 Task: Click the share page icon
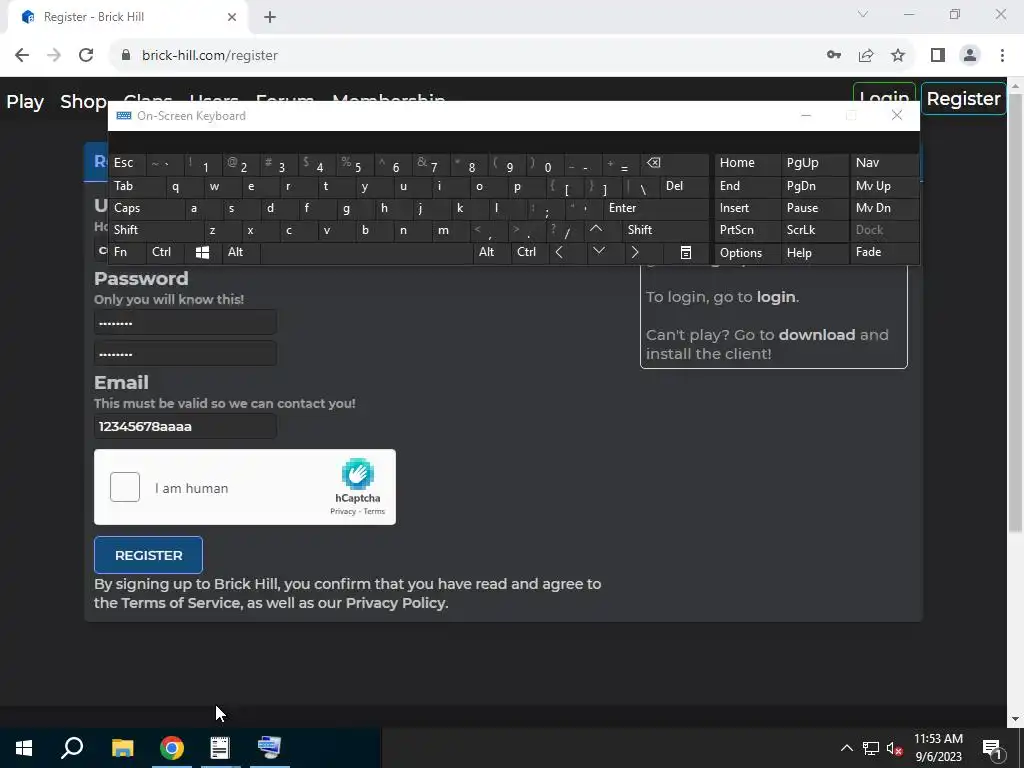[866, 56]
